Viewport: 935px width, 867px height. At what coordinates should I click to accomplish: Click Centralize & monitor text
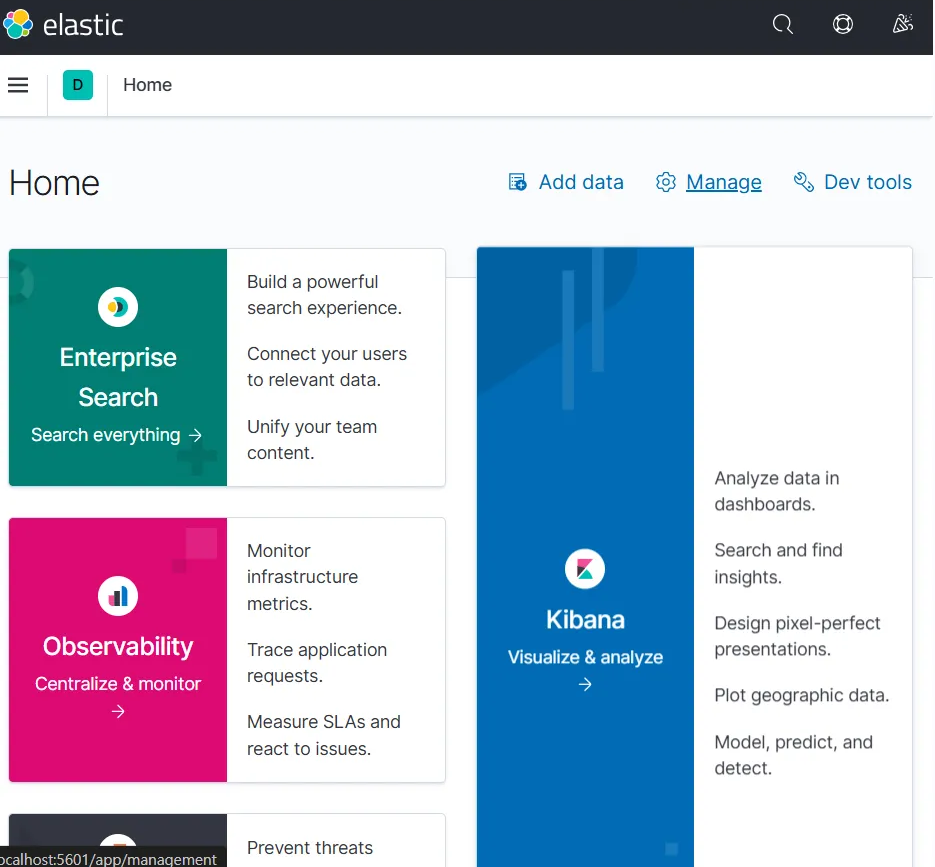(x=118, y=683)
